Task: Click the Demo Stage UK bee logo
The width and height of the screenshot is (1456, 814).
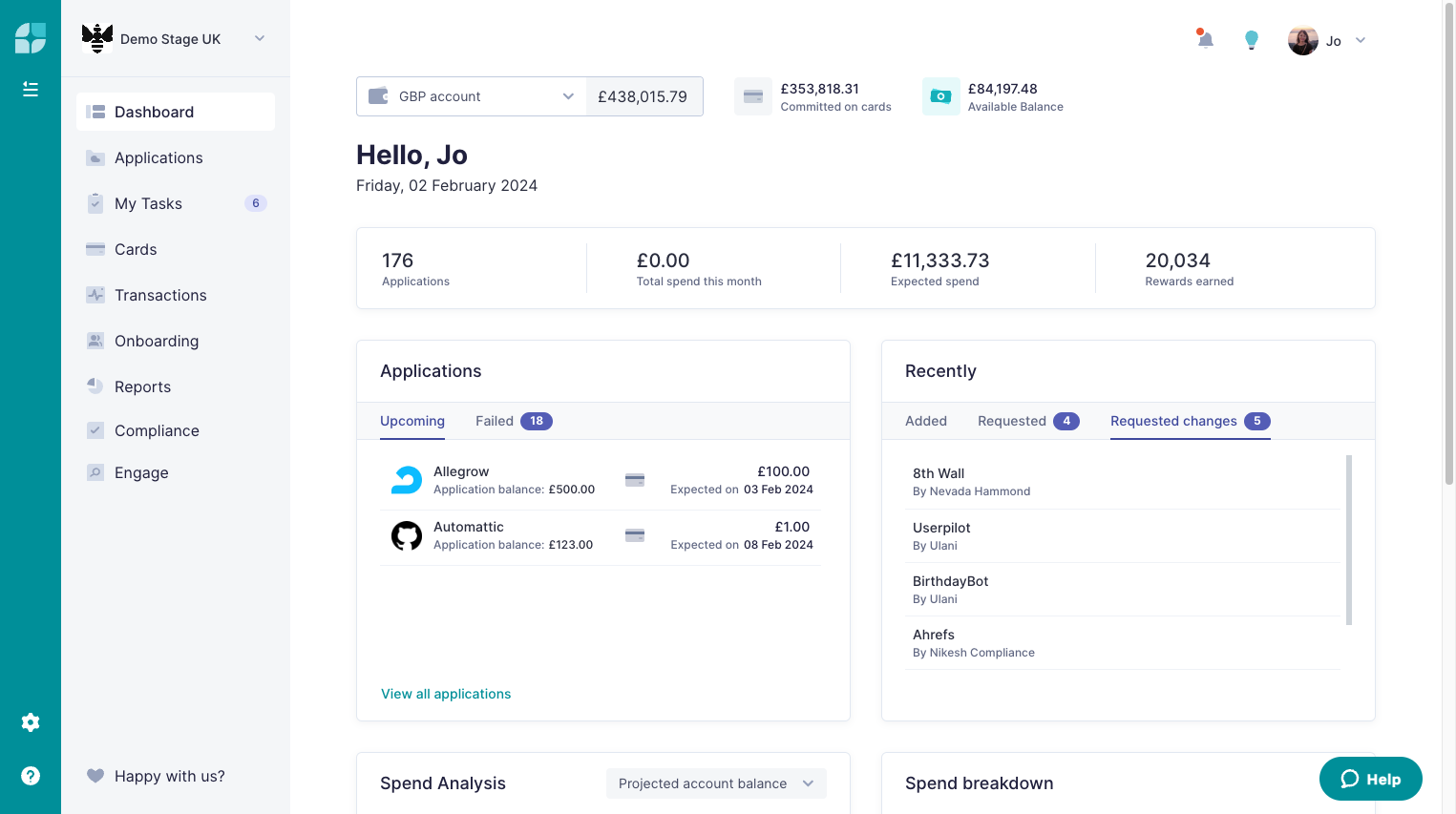Action: click(x=97, y=38)
